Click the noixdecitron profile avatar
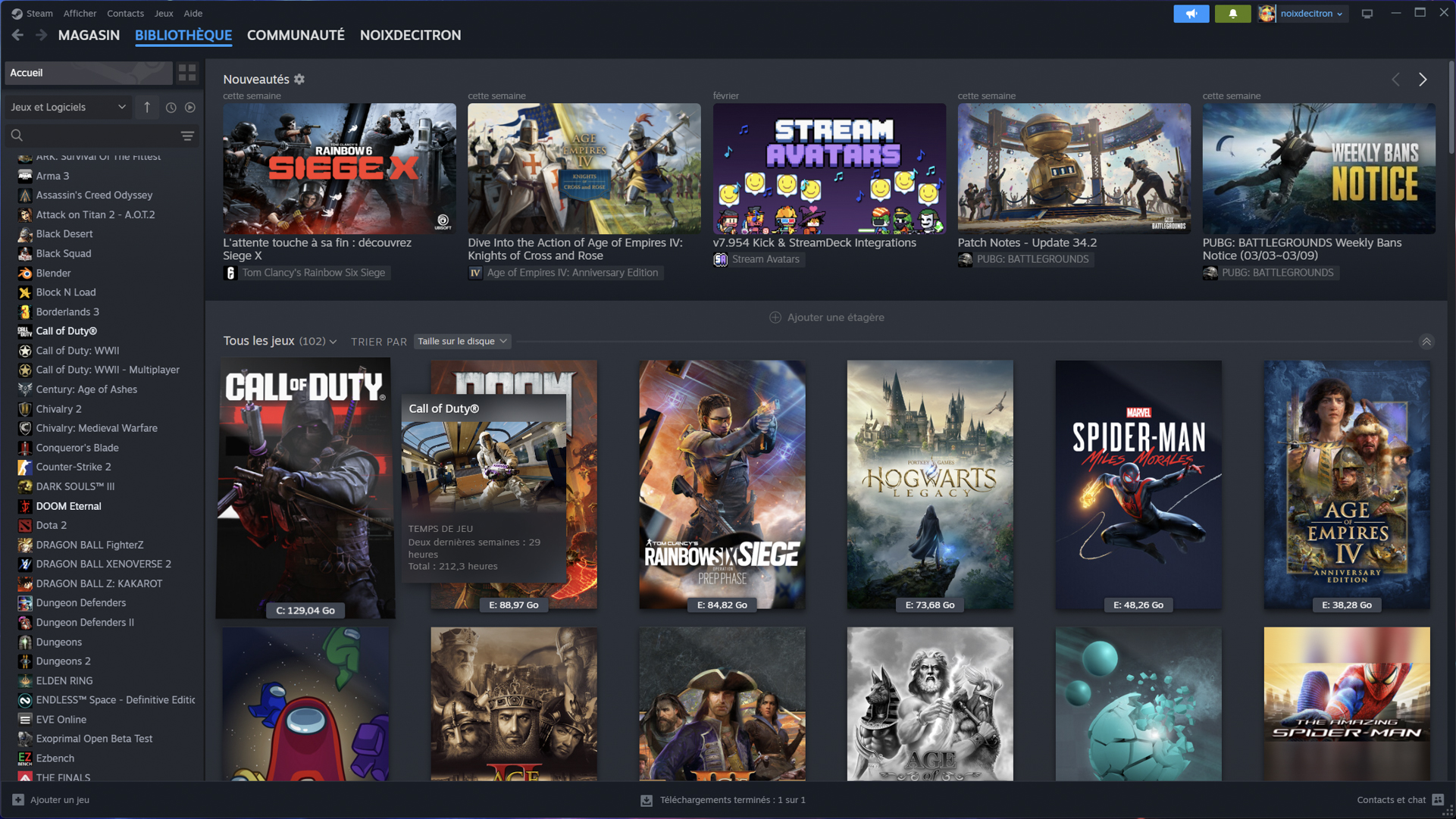The height and width of the screenshot is (819, 1456). click(x=1267, y=14)
